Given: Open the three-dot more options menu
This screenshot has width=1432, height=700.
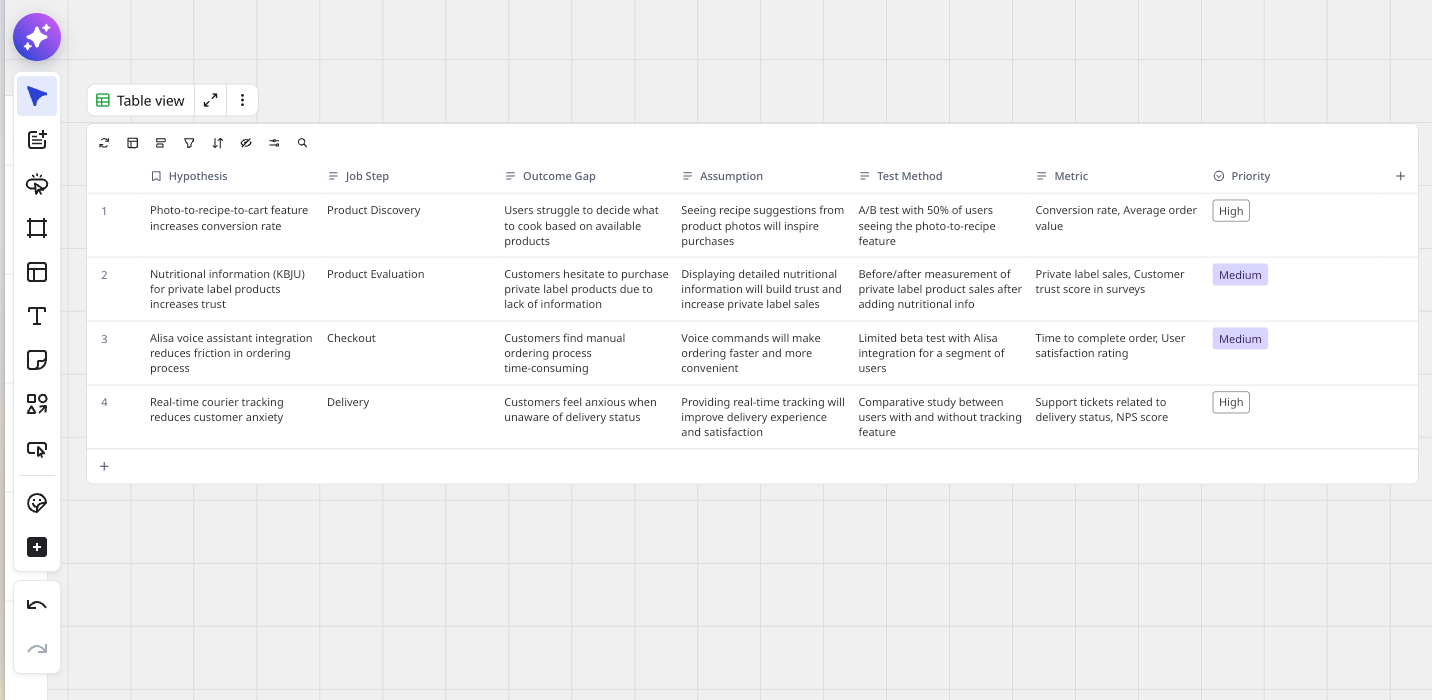Looking at the screenshot, I should [242, 100].
